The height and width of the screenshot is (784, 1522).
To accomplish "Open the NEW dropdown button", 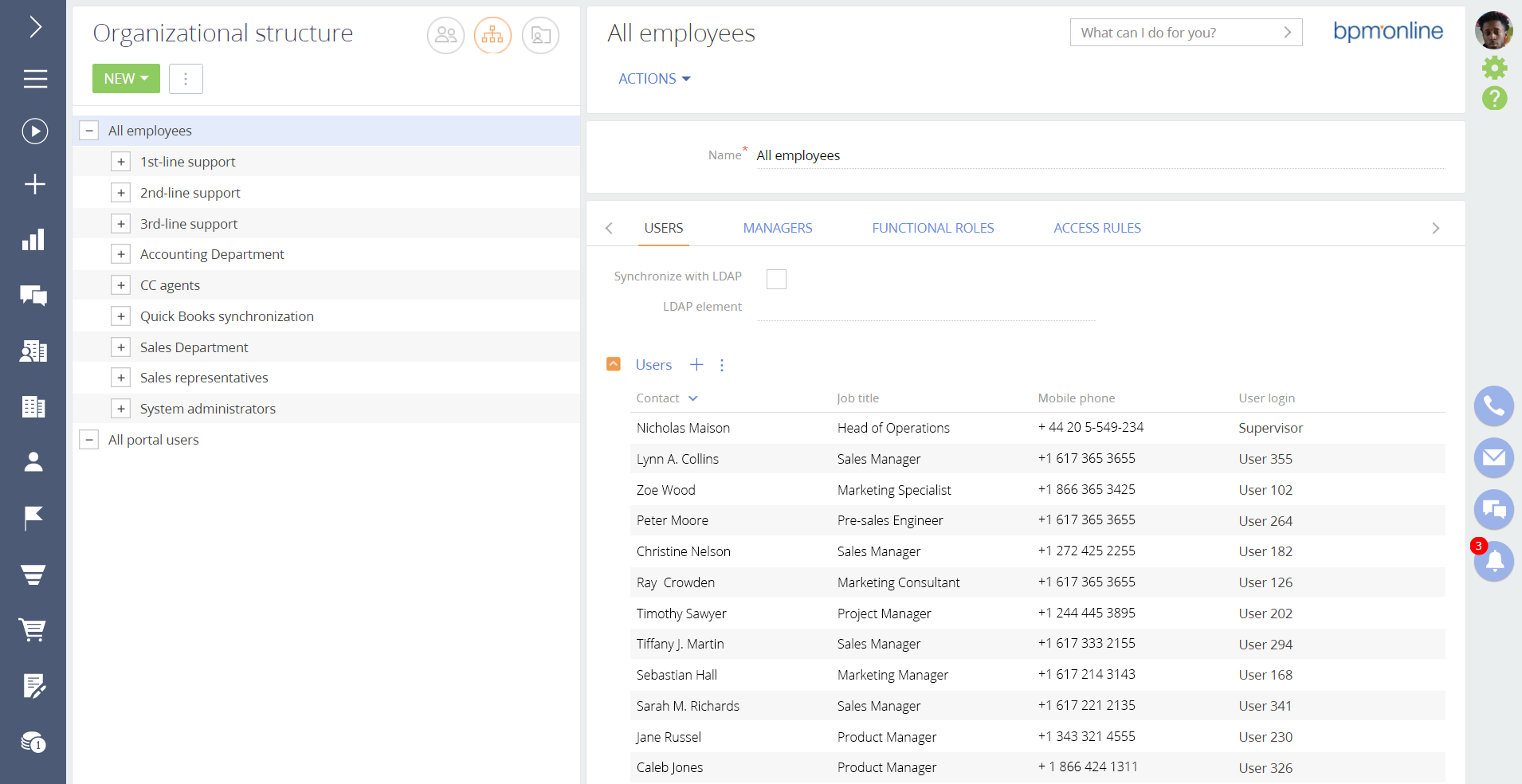I will [126, 79].
